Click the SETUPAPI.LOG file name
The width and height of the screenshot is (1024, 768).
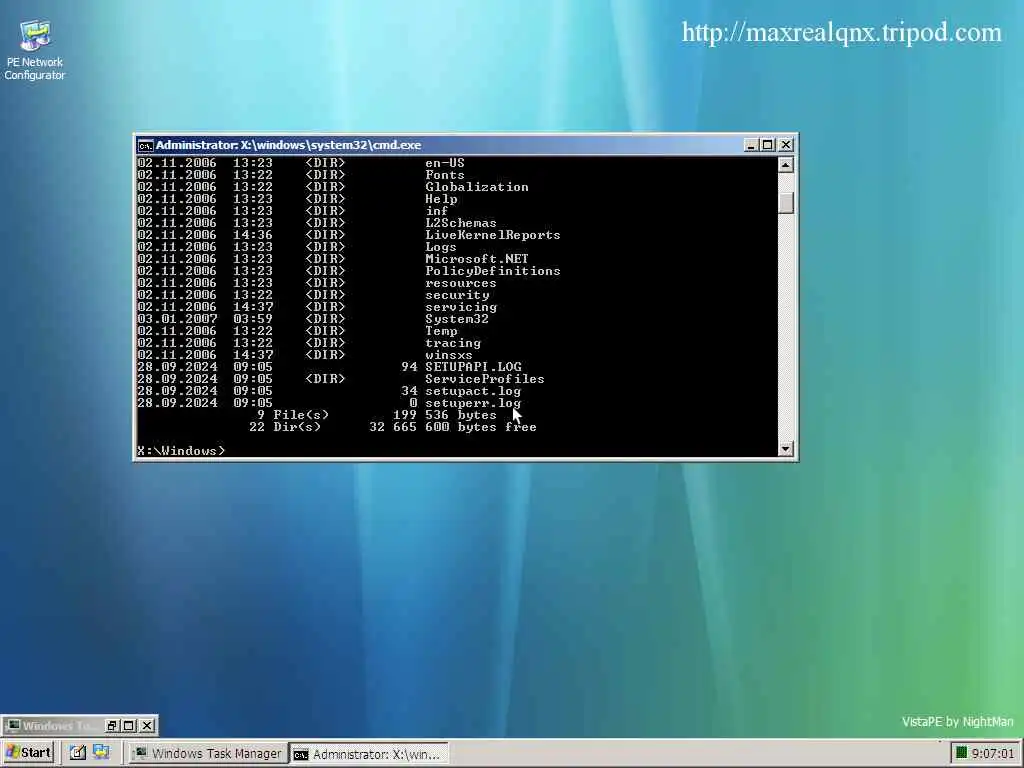pos(473,366)
